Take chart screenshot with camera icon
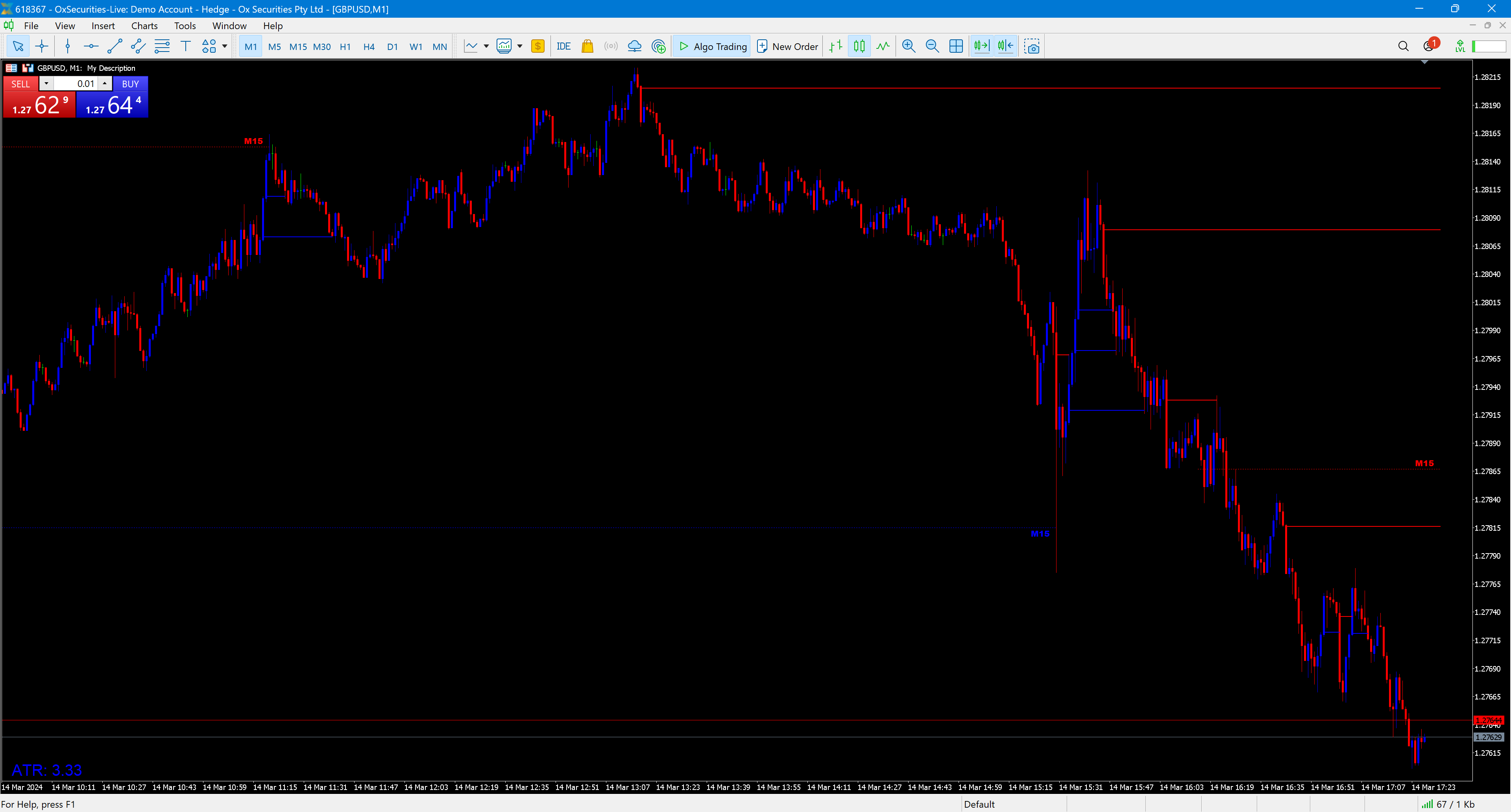The width and height of the screenshot is (1511, 812). pyautogui.click(x=1032, y=46)
